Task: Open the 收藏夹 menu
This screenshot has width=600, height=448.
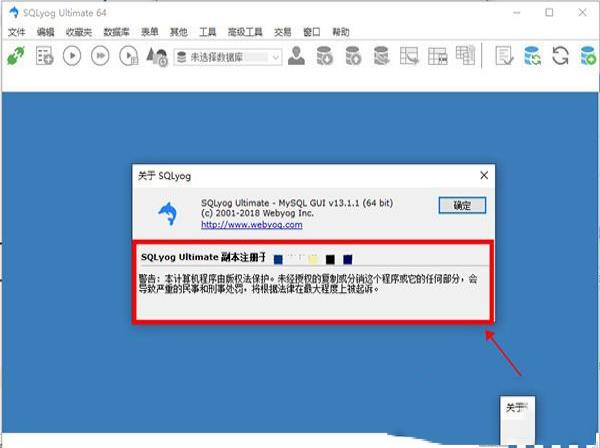Action: pyautogui.click(x=79, y=32)
